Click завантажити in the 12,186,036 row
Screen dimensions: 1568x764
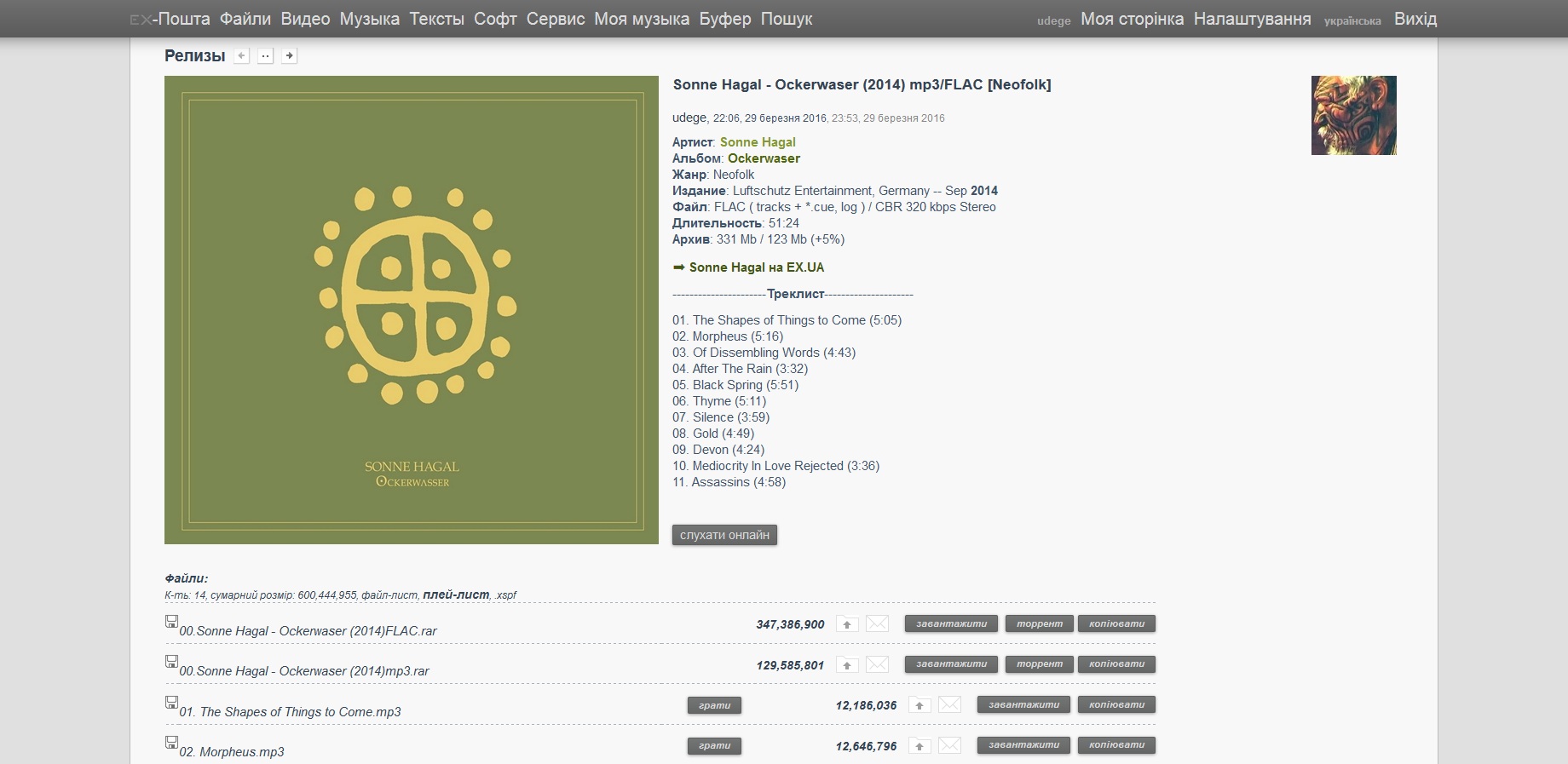tap(1023, 705)
